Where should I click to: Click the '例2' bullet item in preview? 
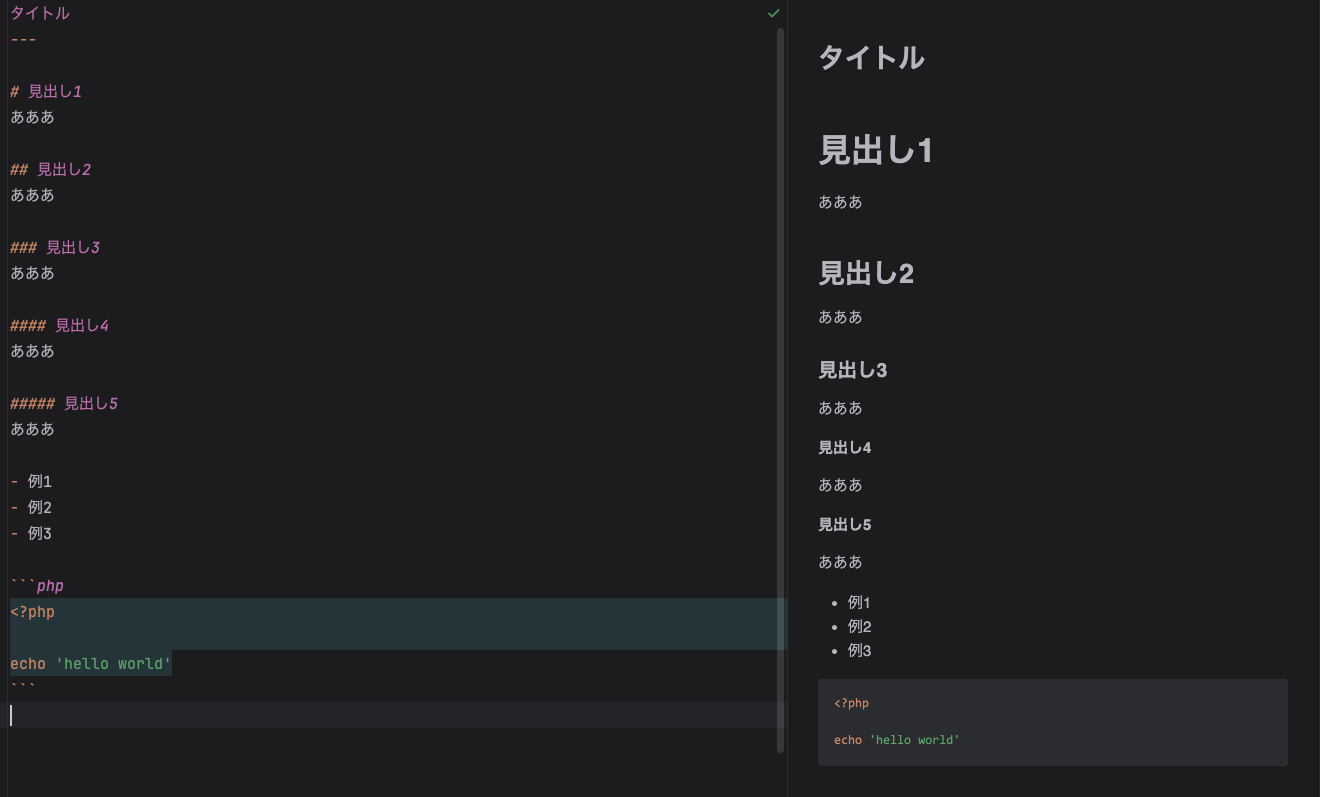click(860, 627)
